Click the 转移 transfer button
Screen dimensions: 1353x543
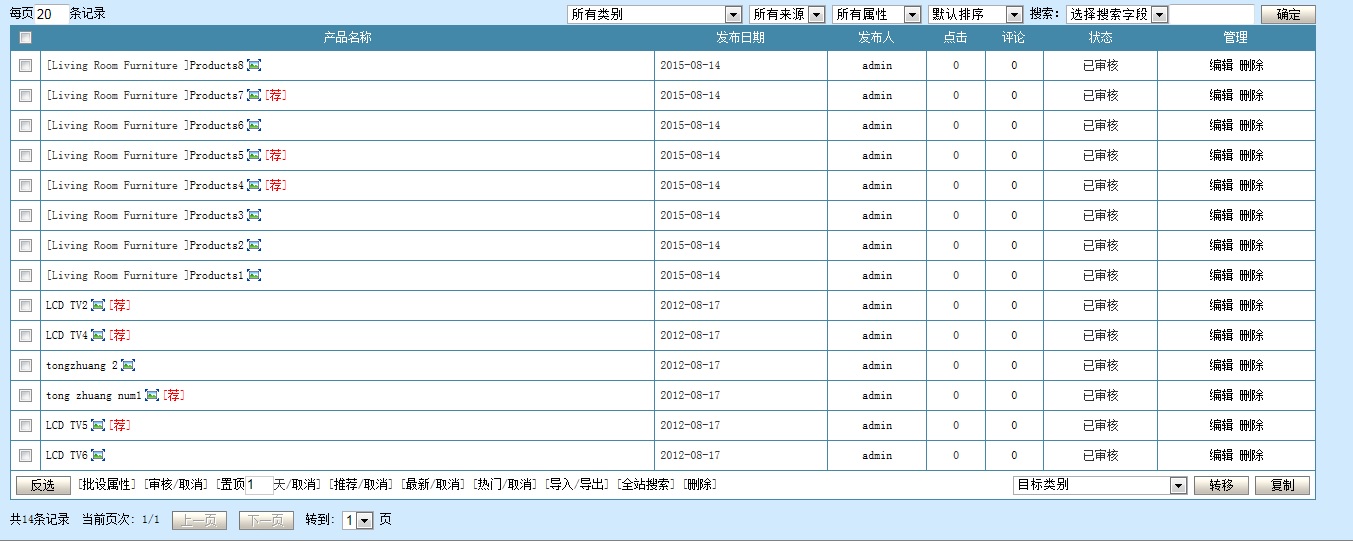tap(1221, 485)
